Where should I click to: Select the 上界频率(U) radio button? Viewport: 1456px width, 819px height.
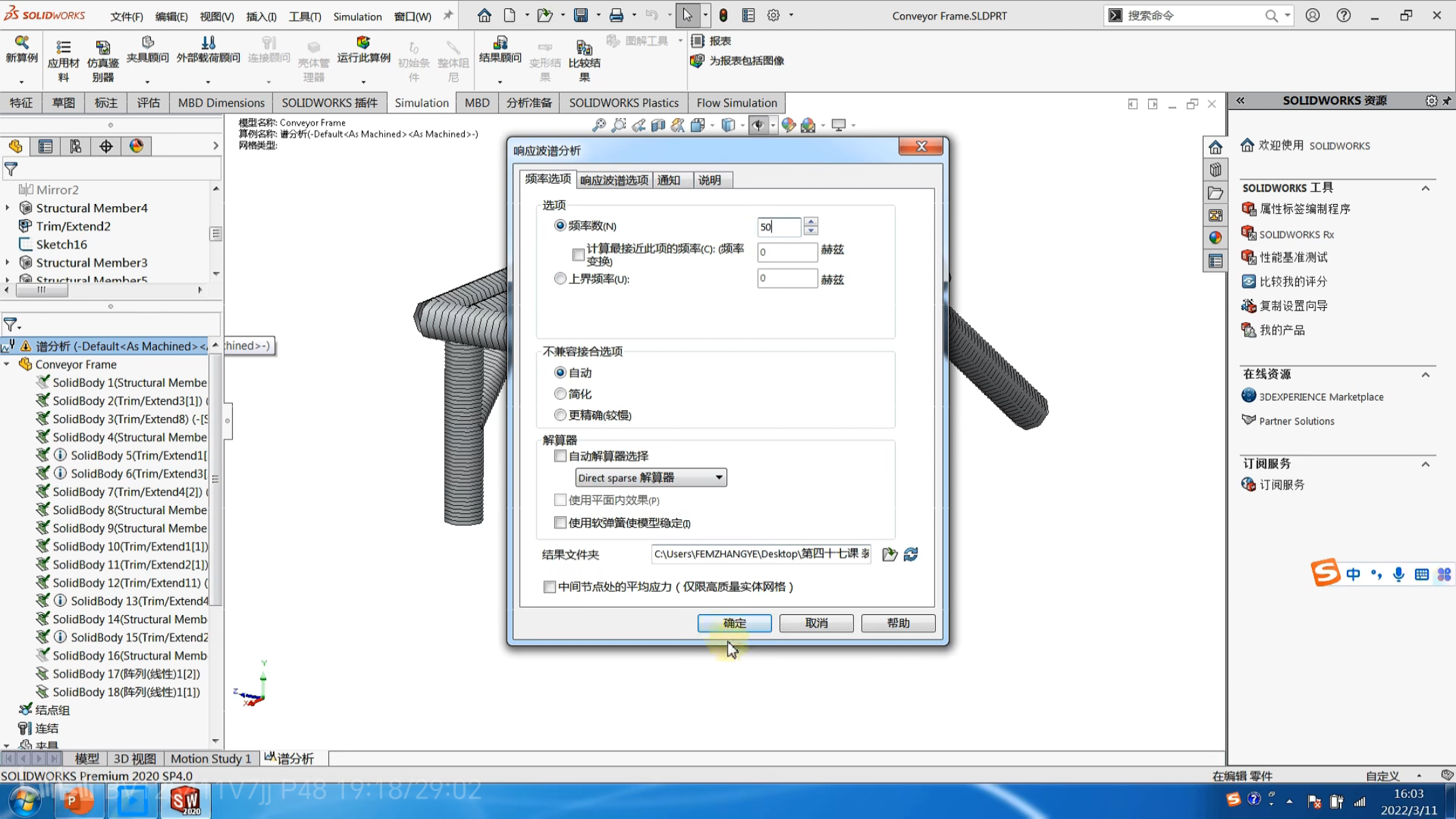[x=560, y=278]
